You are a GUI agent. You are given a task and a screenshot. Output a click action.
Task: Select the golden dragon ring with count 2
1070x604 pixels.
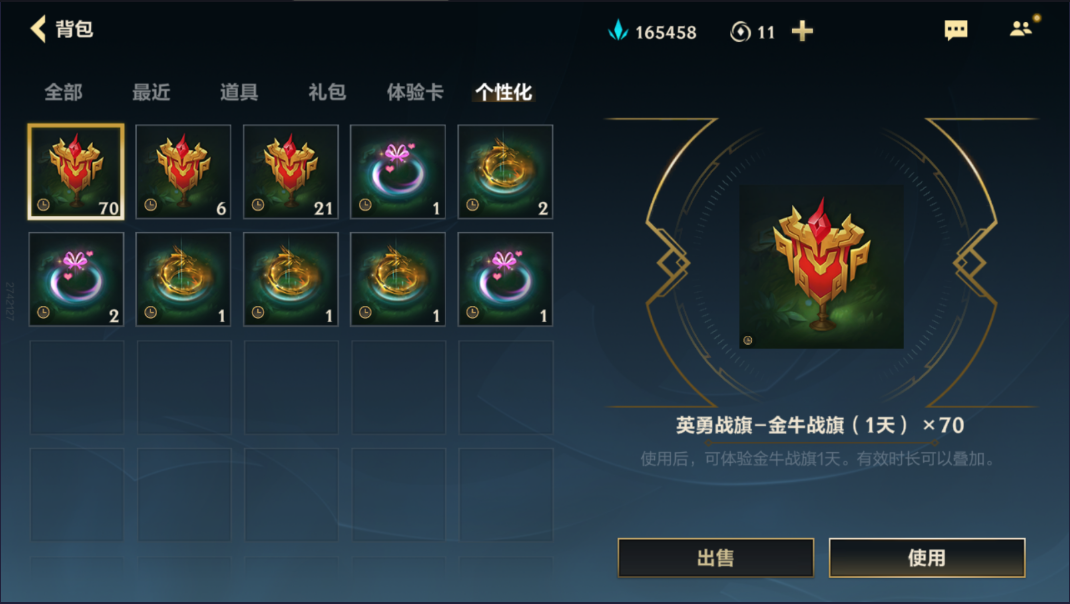505,172
